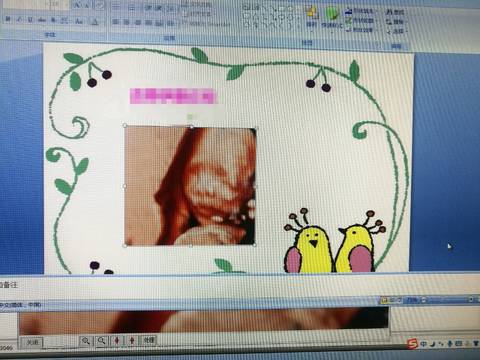Click the first red rotate icon in the viewer

coord(117,340)
